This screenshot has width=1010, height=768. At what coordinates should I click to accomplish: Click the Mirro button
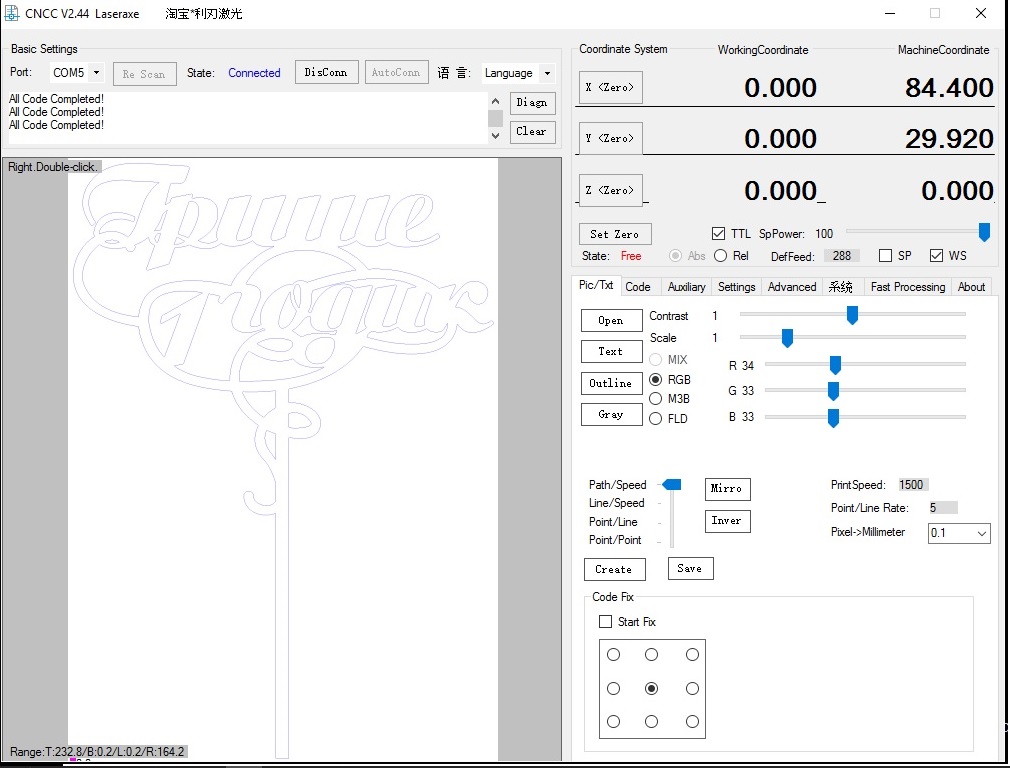click(727, 489)
